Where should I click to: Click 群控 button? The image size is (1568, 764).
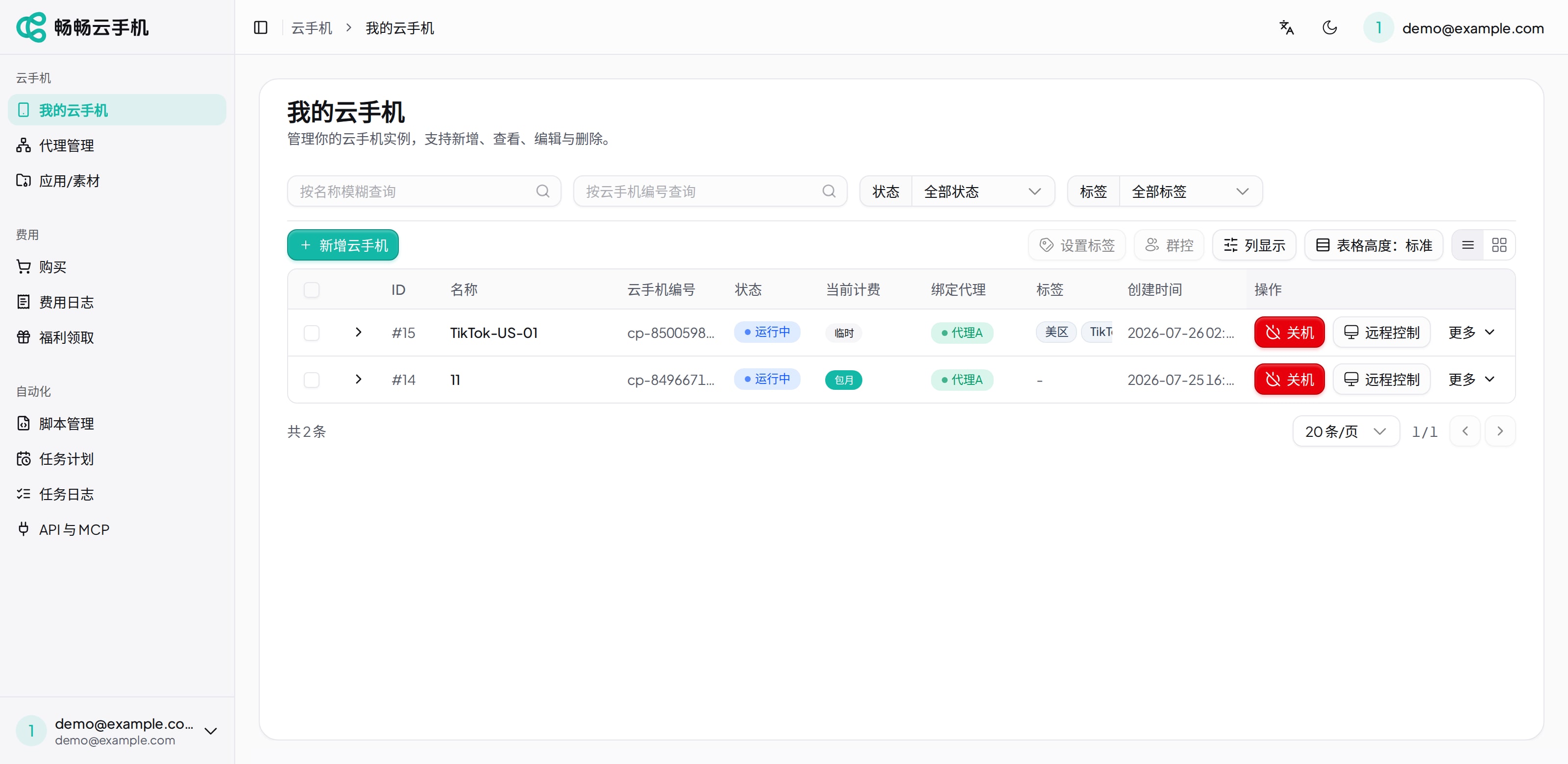(x=1169, y=245)
